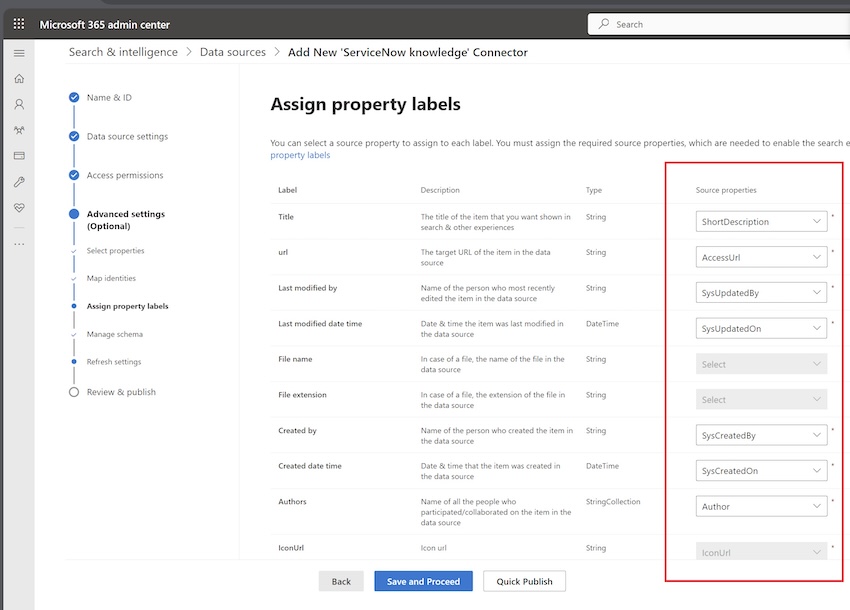Click the Save and Proceed button
The width and height of the screenshot is (850, 610).
(x=423, y=581)
